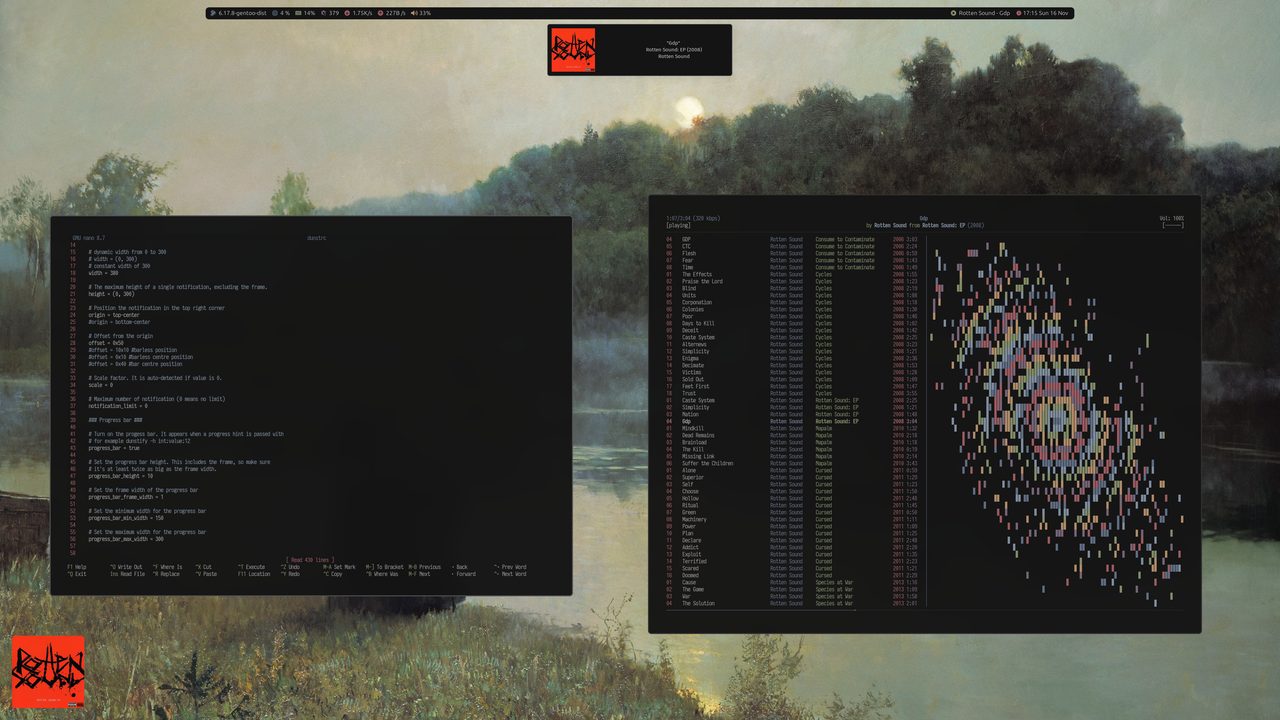This screenshot has height=720, width=1280.
Task: Click the dunstrc filename in nano's title
Action: 317,238
